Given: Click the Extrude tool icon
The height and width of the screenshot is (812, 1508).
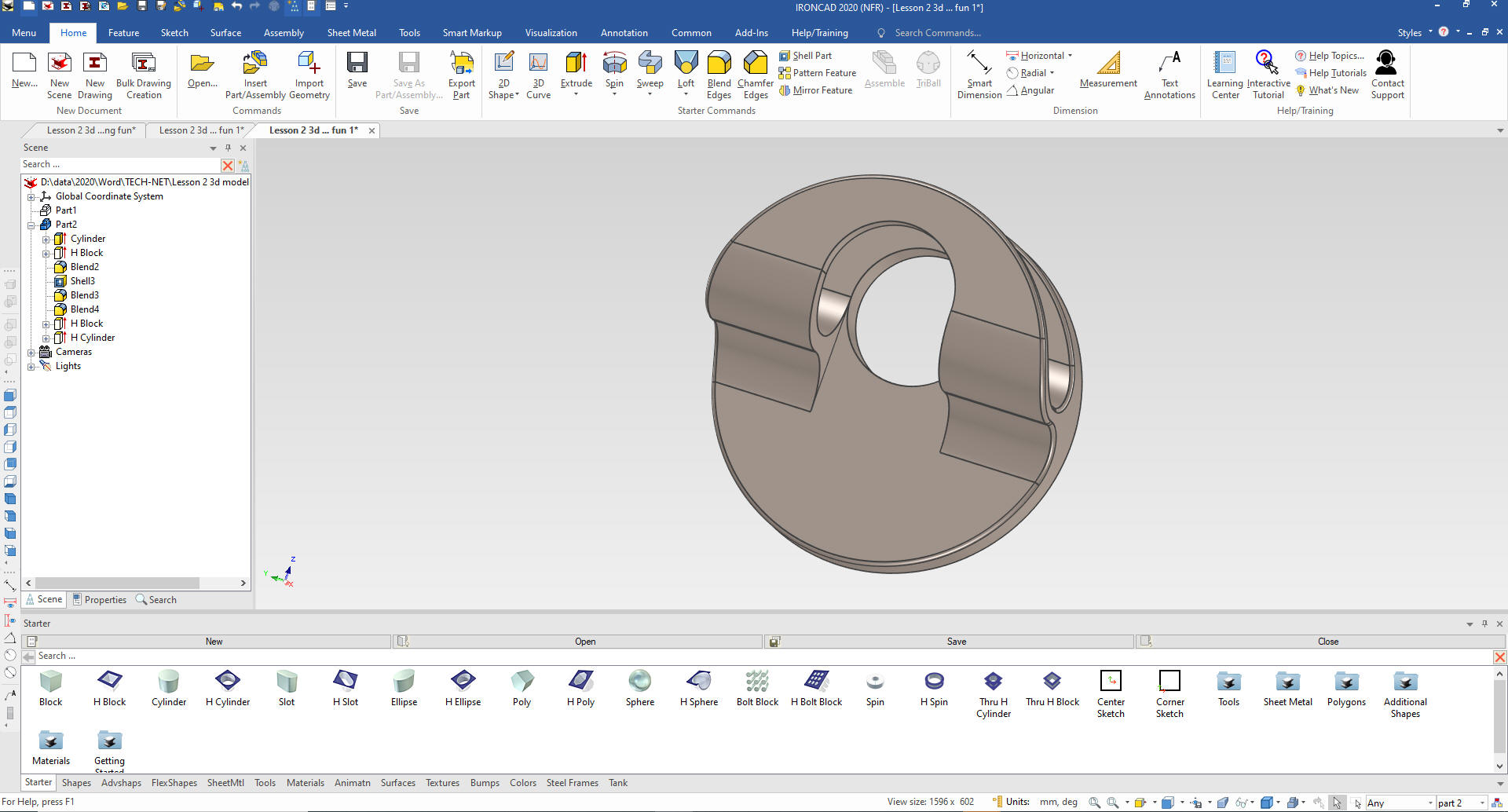Looking at the screenshot, I should click(576, 64).
